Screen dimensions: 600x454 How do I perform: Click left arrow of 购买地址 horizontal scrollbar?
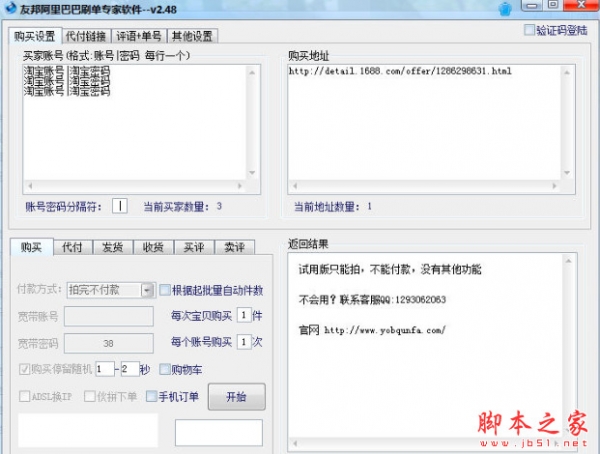pos(295,186)
